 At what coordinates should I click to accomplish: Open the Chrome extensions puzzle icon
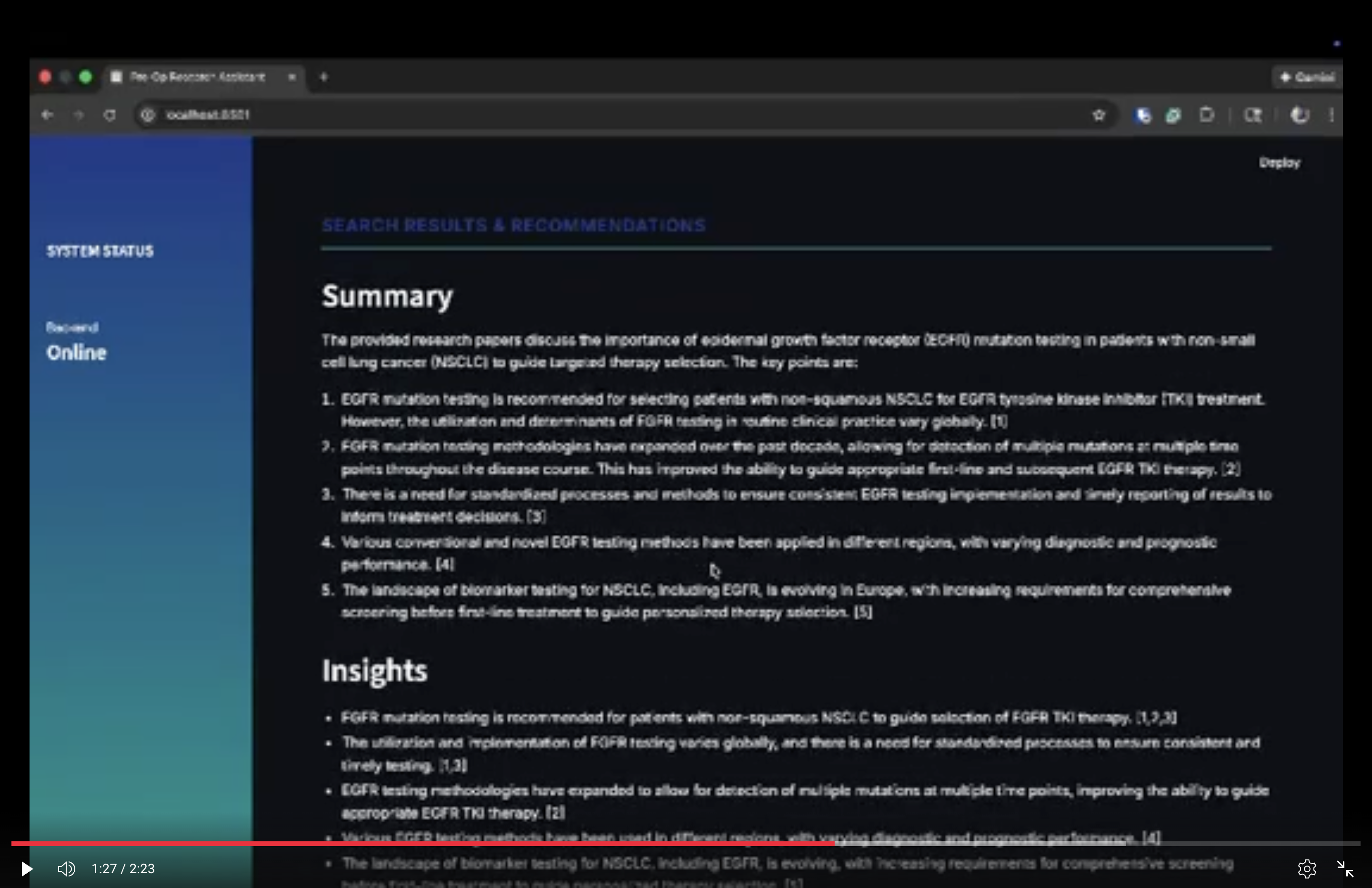[x=1207, y=115]
